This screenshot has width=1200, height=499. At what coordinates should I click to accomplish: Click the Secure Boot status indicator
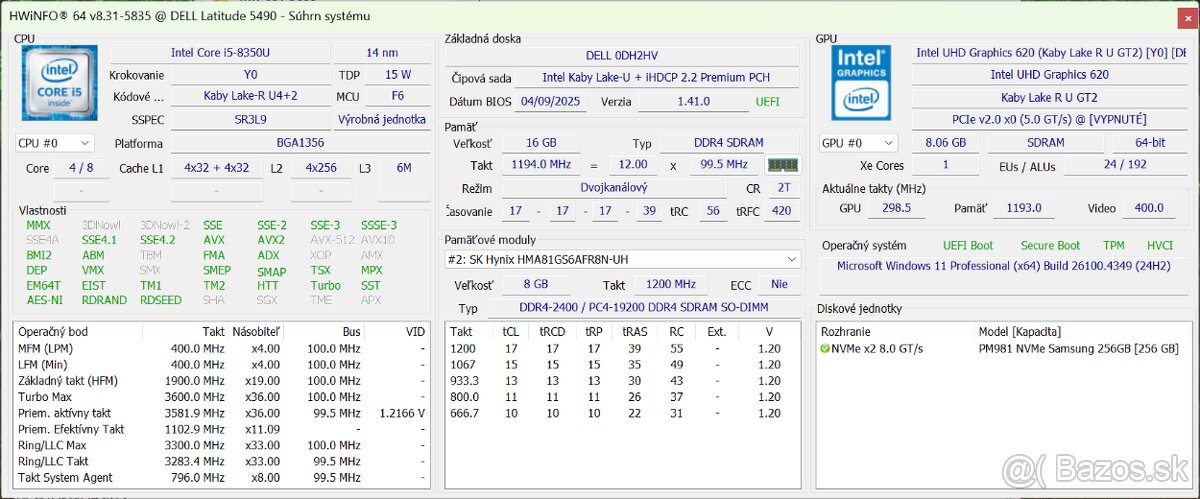pos(1050,245)
